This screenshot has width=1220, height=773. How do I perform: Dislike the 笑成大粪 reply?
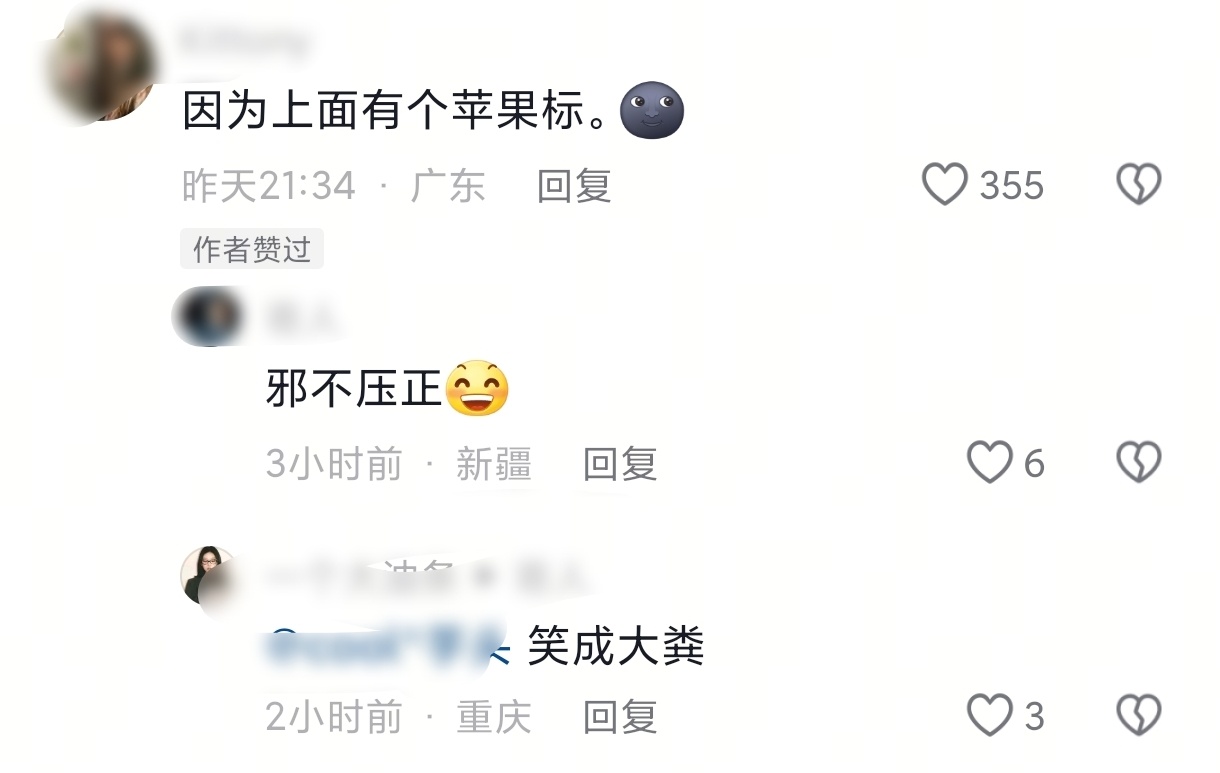(1138, 716)
